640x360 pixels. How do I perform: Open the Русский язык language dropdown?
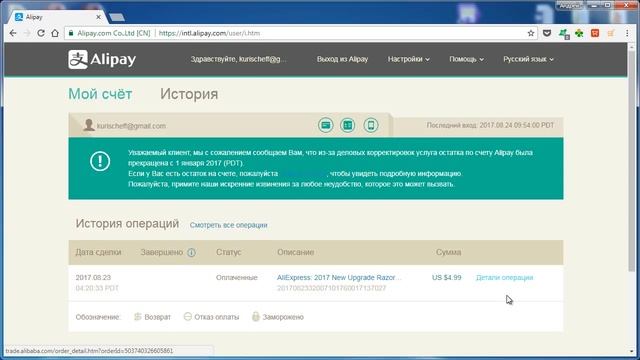click(528, 59)
